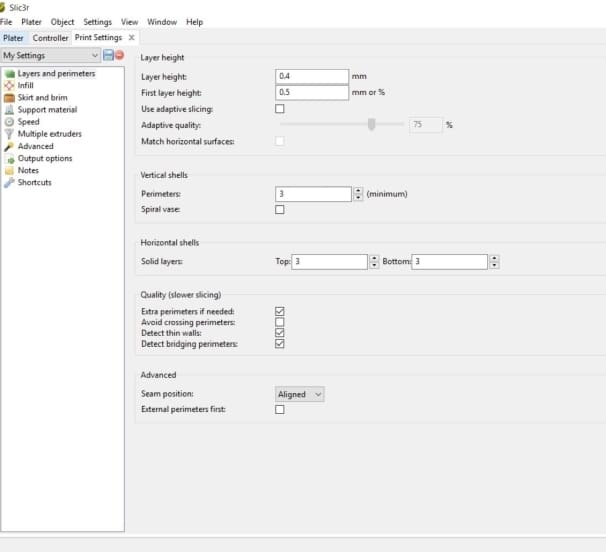
Task: Increase Bottom solid layers spinner
Action: [x=494, y=258]
